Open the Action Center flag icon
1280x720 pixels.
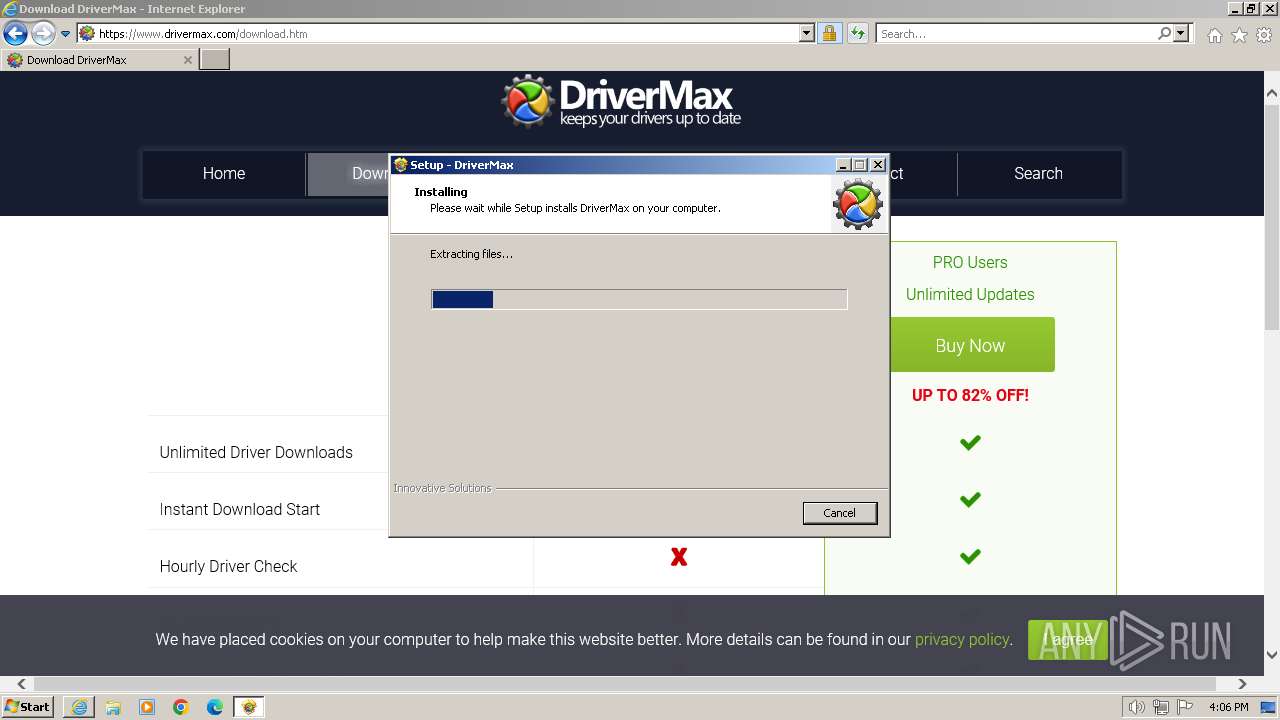(x=1185, y=707)
